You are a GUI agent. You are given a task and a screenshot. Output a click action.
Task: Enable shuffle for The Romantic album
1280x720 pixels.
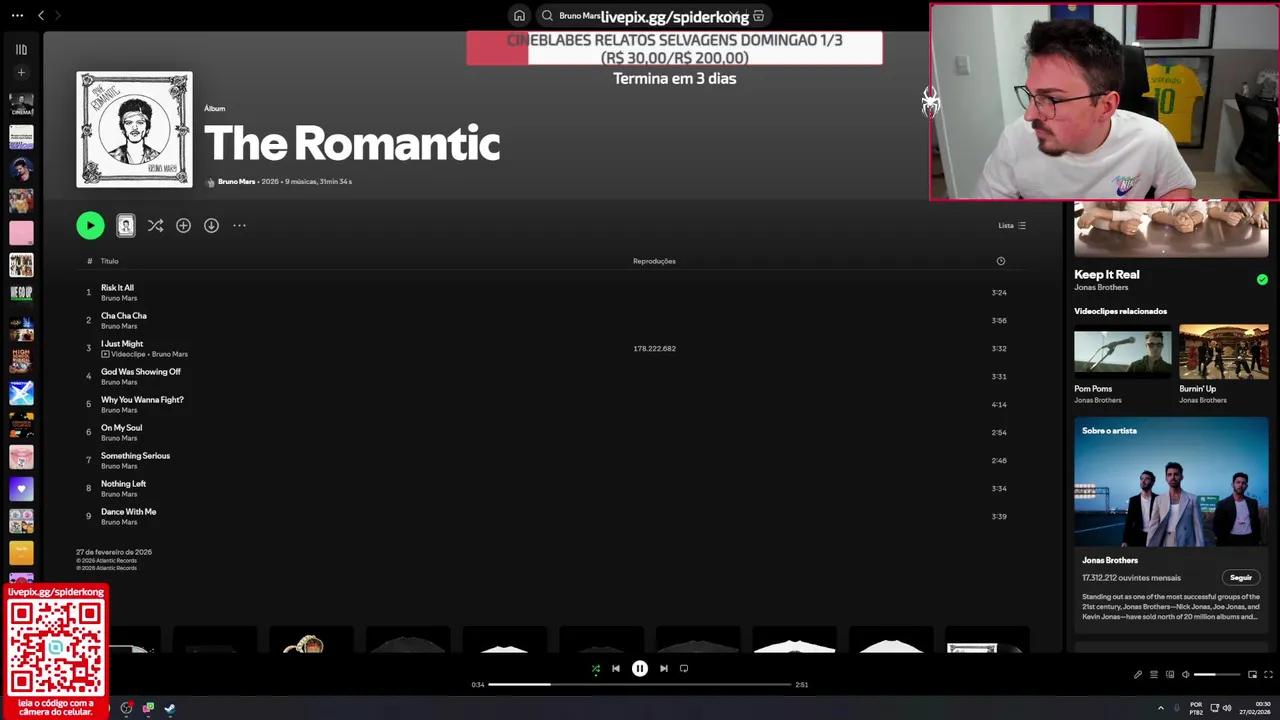pyautogui.click(x=155, y=226)
